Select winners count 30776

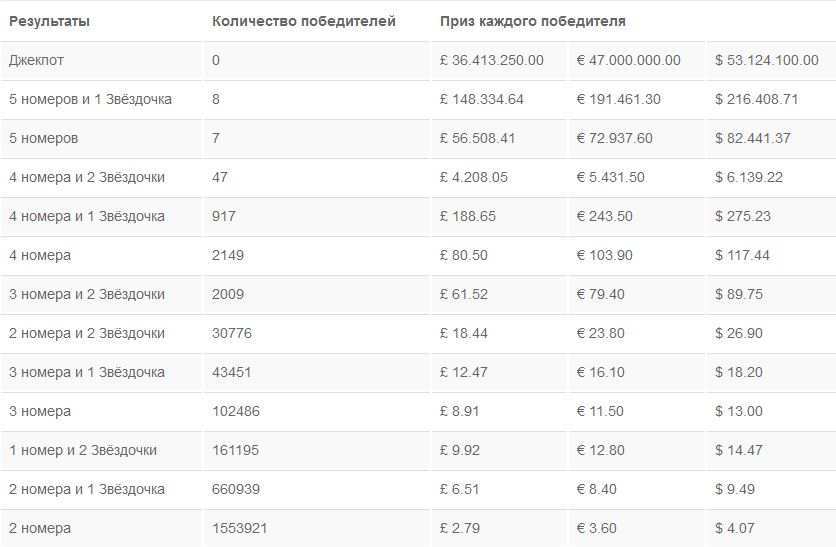231,333
